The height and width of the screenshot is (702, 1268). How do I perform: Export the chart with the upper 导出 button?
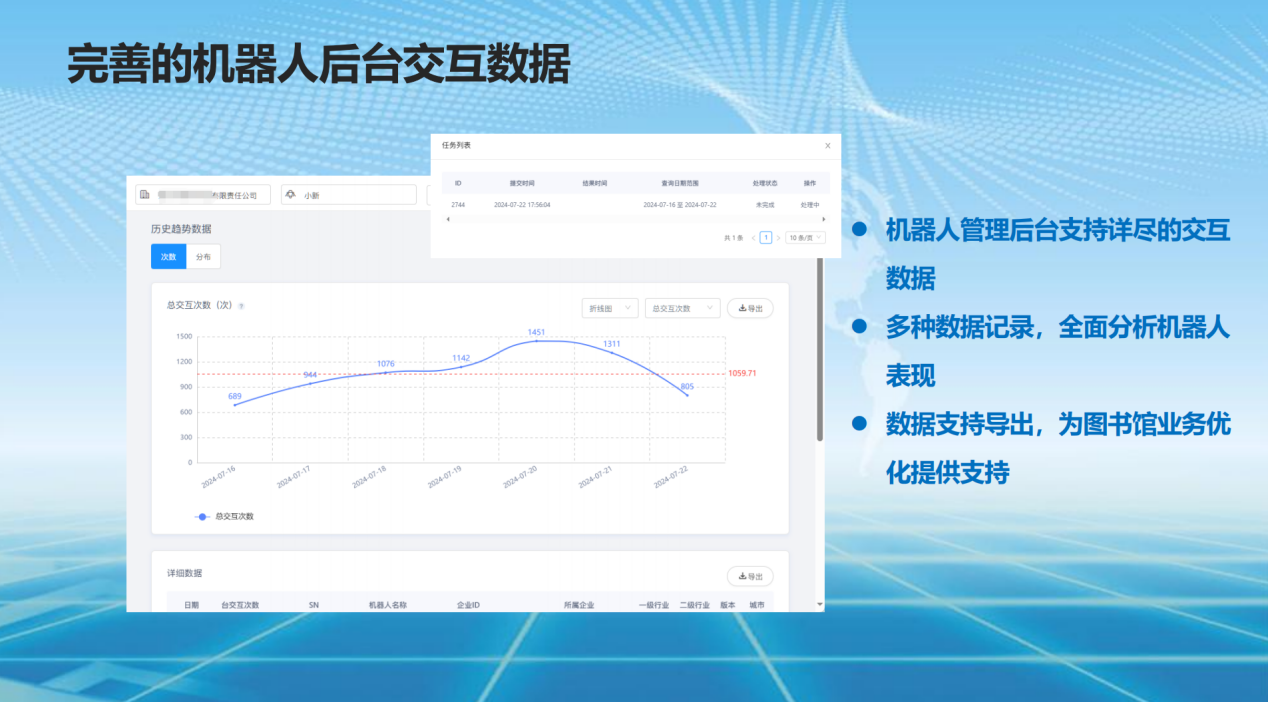750,309
